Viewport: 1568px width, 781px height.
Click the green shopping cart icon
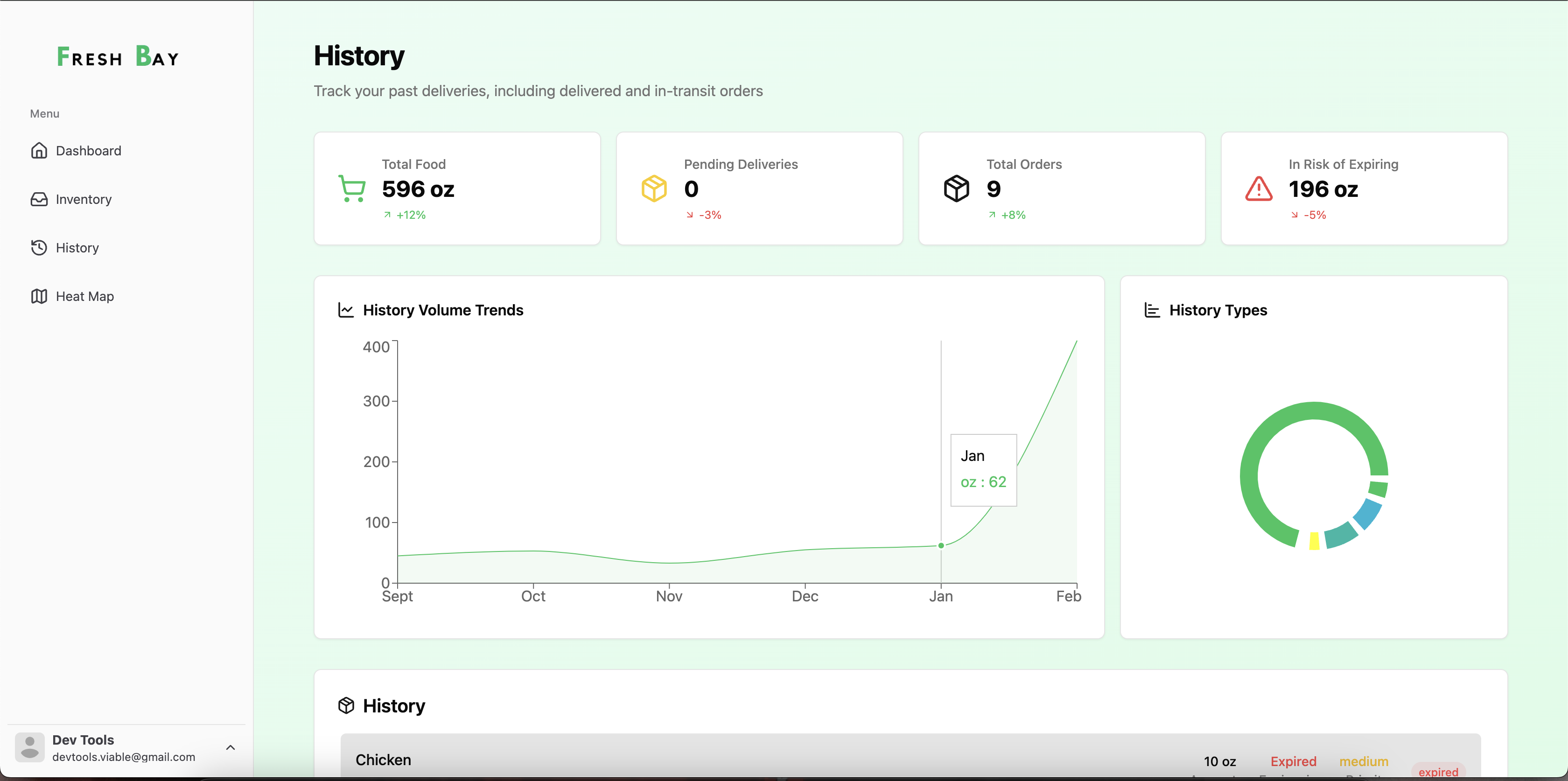click(x=352, y=188)
